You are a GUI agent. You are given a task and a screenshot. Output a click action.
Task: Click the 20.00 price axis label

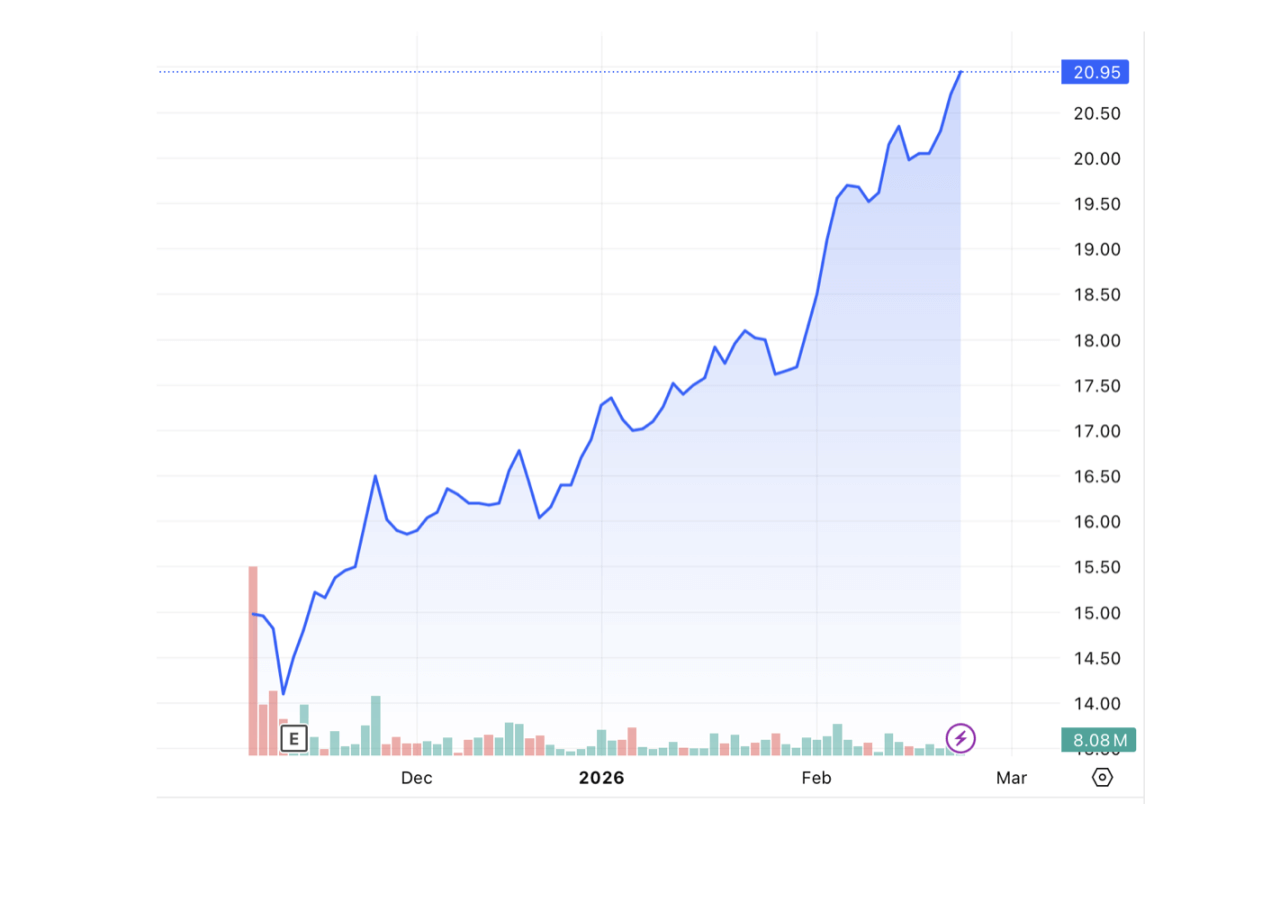tap(1097, 158)
